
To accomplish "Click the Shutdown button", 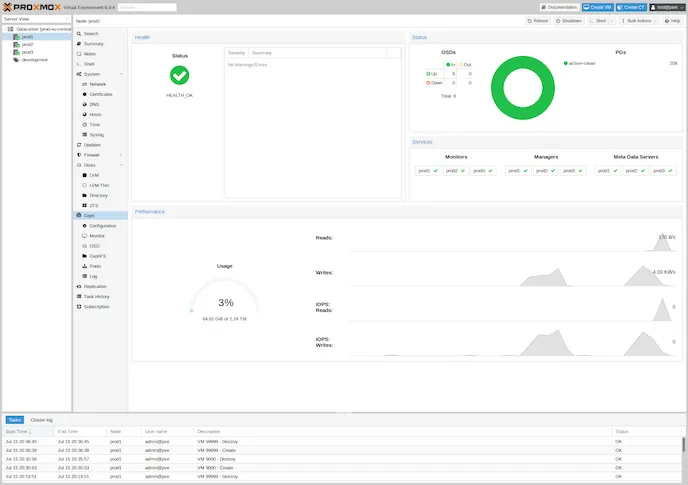I will (x=568, y=21).
